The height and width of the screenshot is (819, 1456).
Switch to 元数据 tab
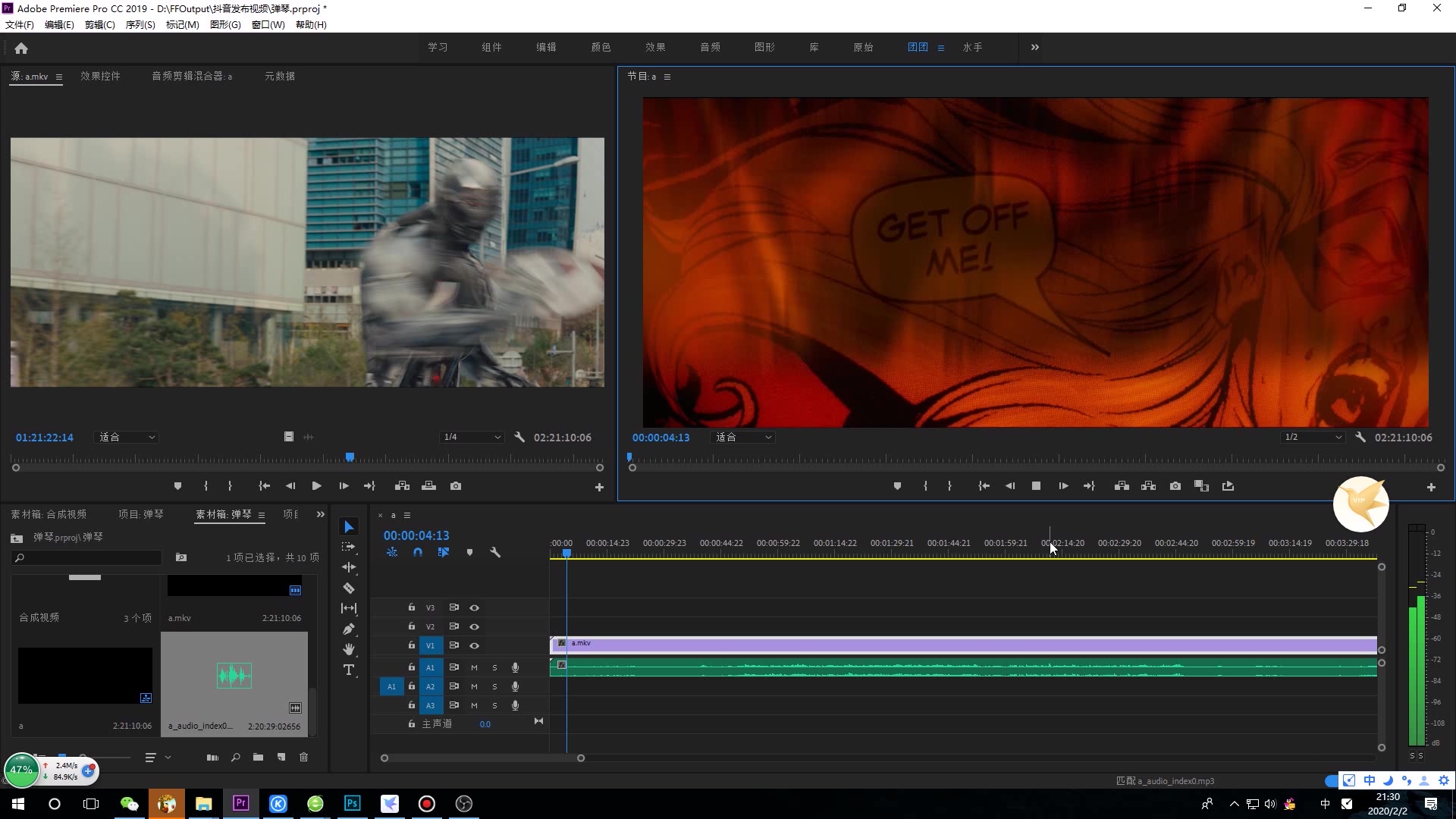(x=280, y=76)
